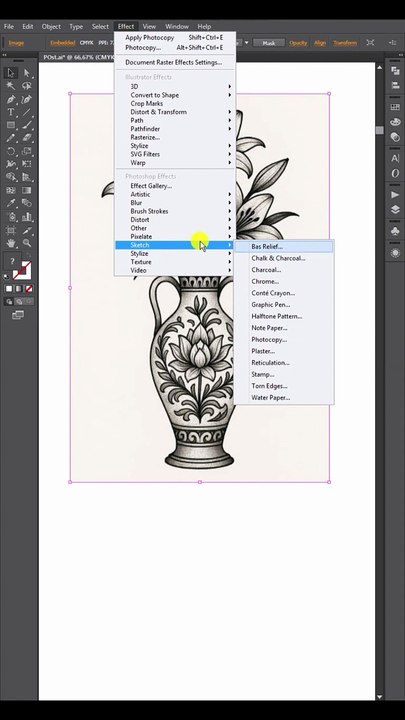
Task: Select the Symbol Sprayer tool
Action: click(11, 217)
